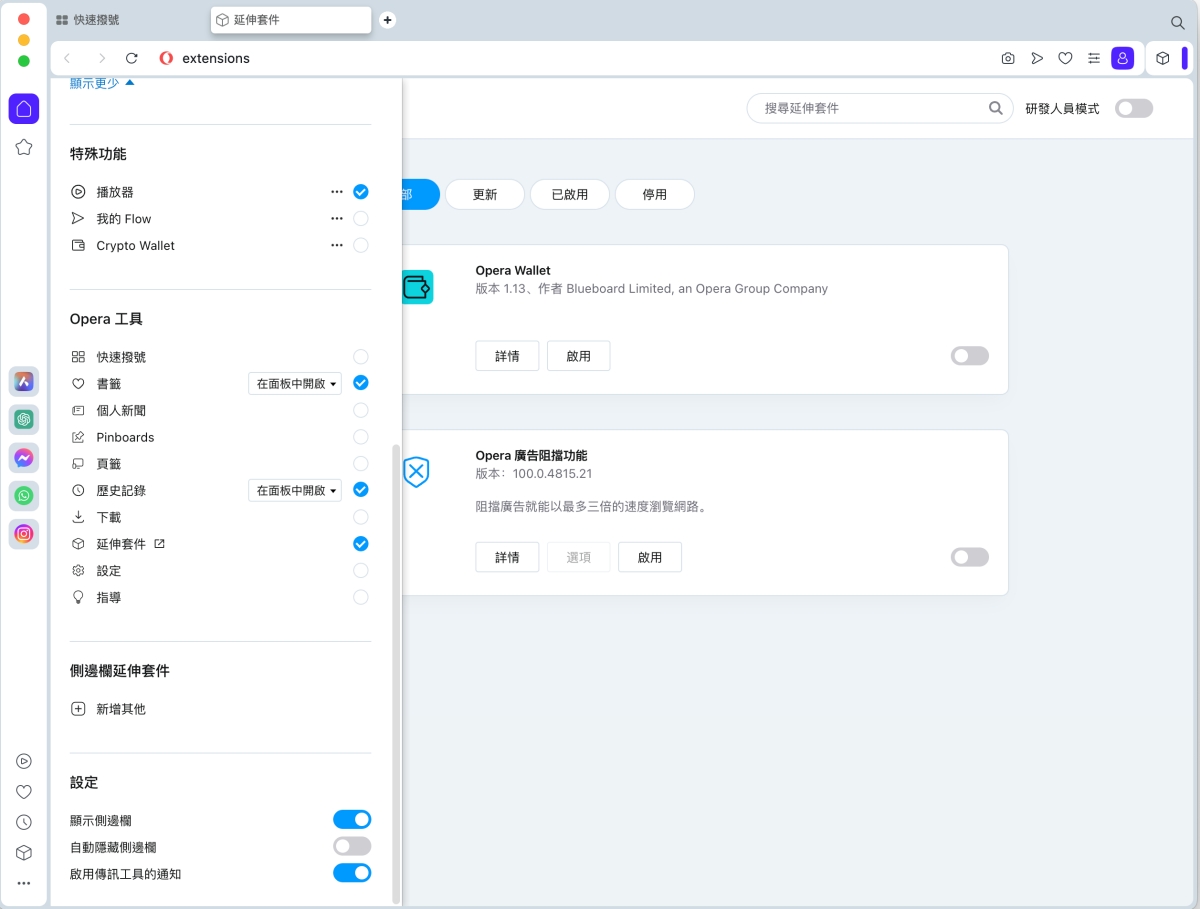Screen dimensions: 1200x909
Task: Filter extensions by 停用
Action: [655, 194]
